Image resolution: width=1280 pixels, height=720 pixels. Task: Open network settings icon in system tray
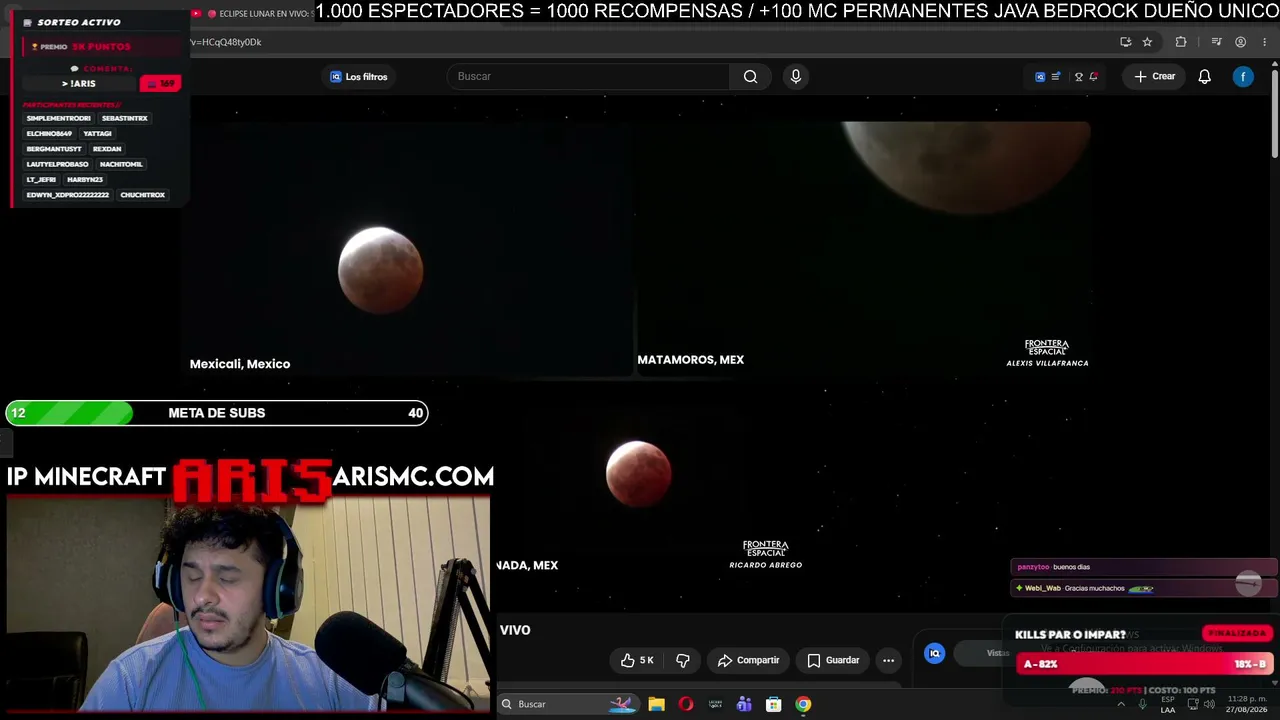1192,704
